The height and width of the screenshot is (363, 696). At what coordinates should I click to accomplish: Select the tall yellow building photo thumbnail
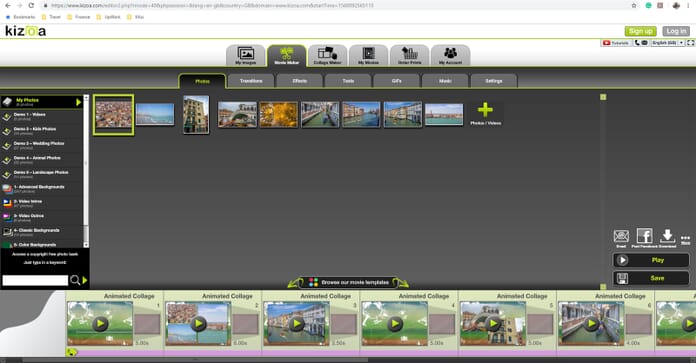196,114
